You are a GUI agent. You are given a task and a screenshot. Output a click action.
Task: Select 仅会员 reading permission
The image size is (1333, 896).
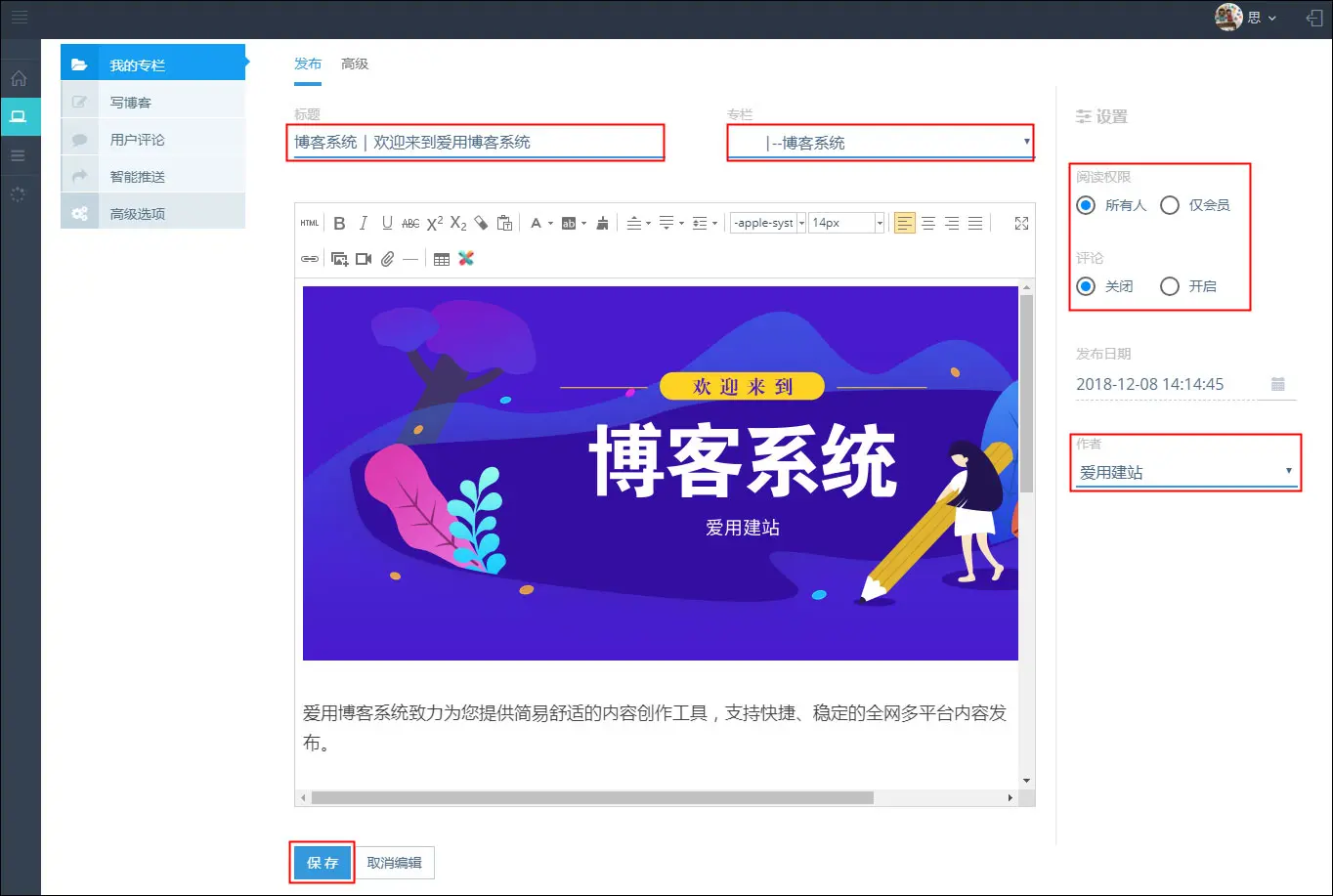click(1170, 205)
